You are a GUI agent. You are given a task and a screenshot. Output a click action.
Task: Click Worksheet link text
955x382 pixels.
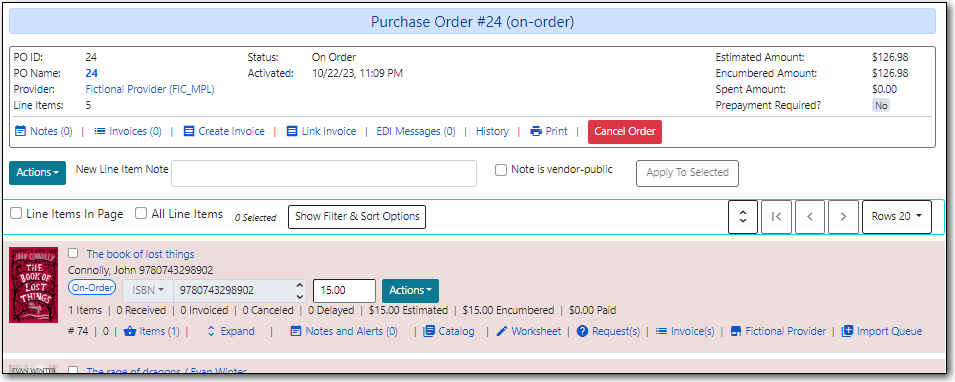536,331
